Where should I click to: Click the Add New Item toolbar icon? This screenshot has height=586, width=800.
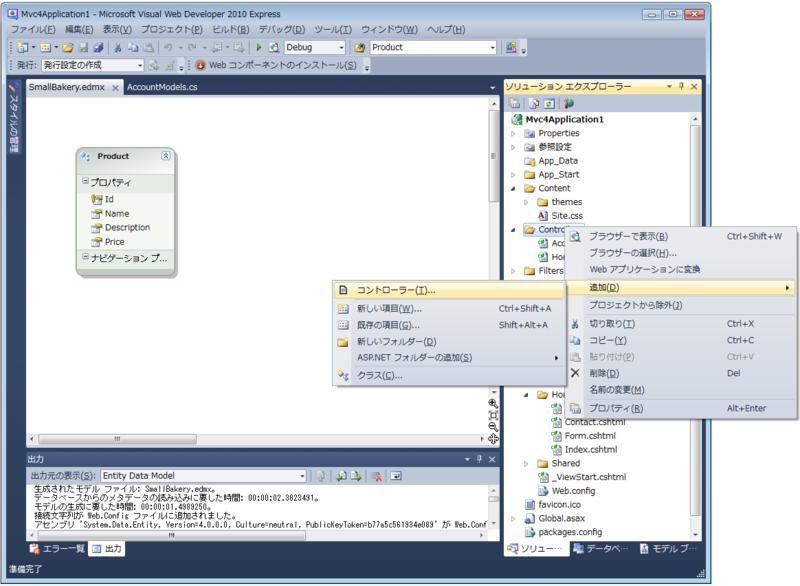45,47
